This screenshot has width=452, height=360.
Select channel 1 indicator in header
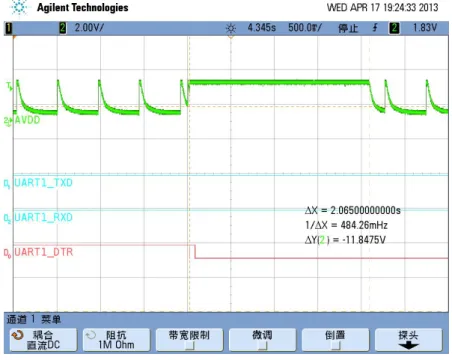pos(9,28)
